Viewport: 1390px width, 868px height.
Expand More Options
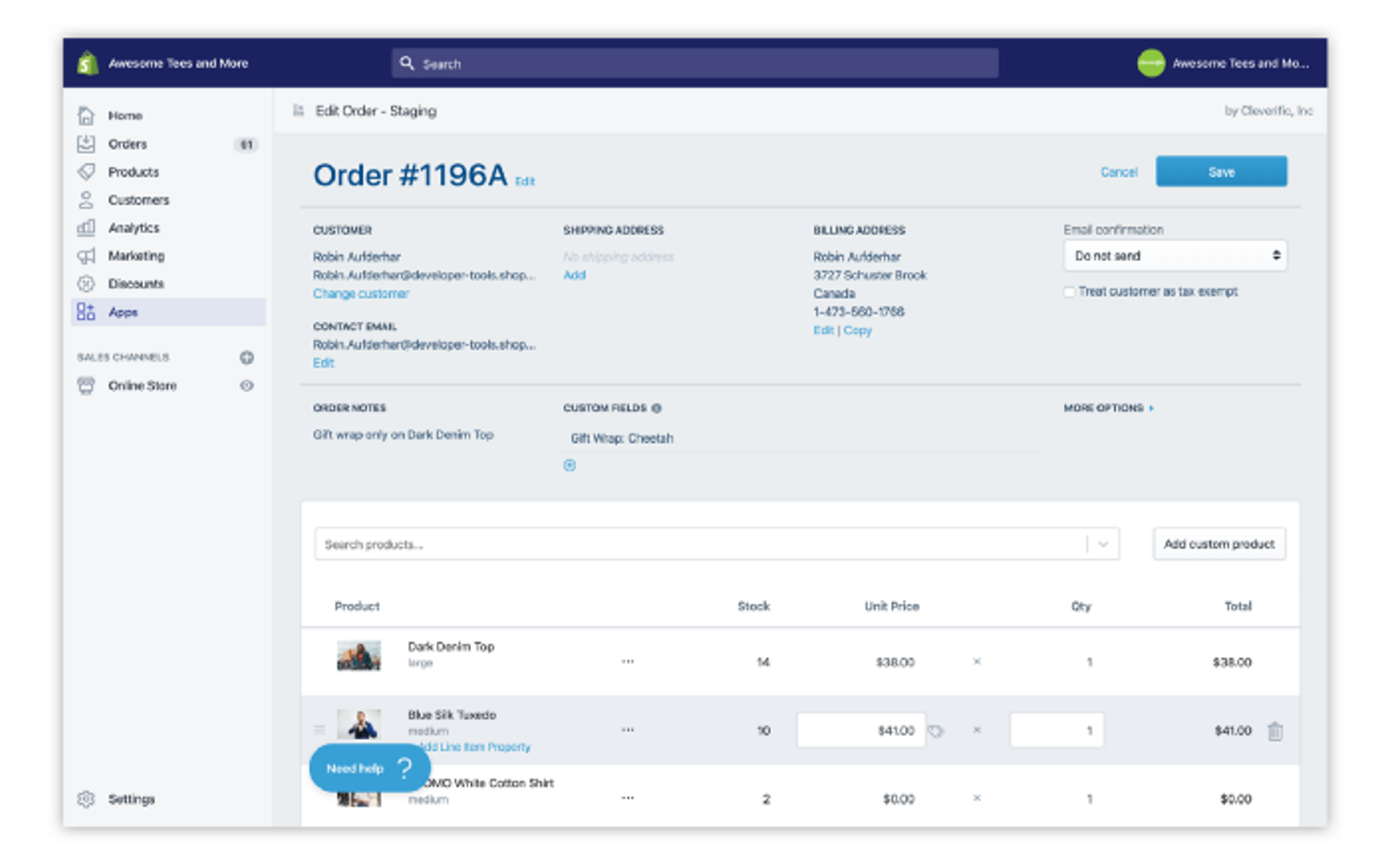click(x=1109, y=408)
